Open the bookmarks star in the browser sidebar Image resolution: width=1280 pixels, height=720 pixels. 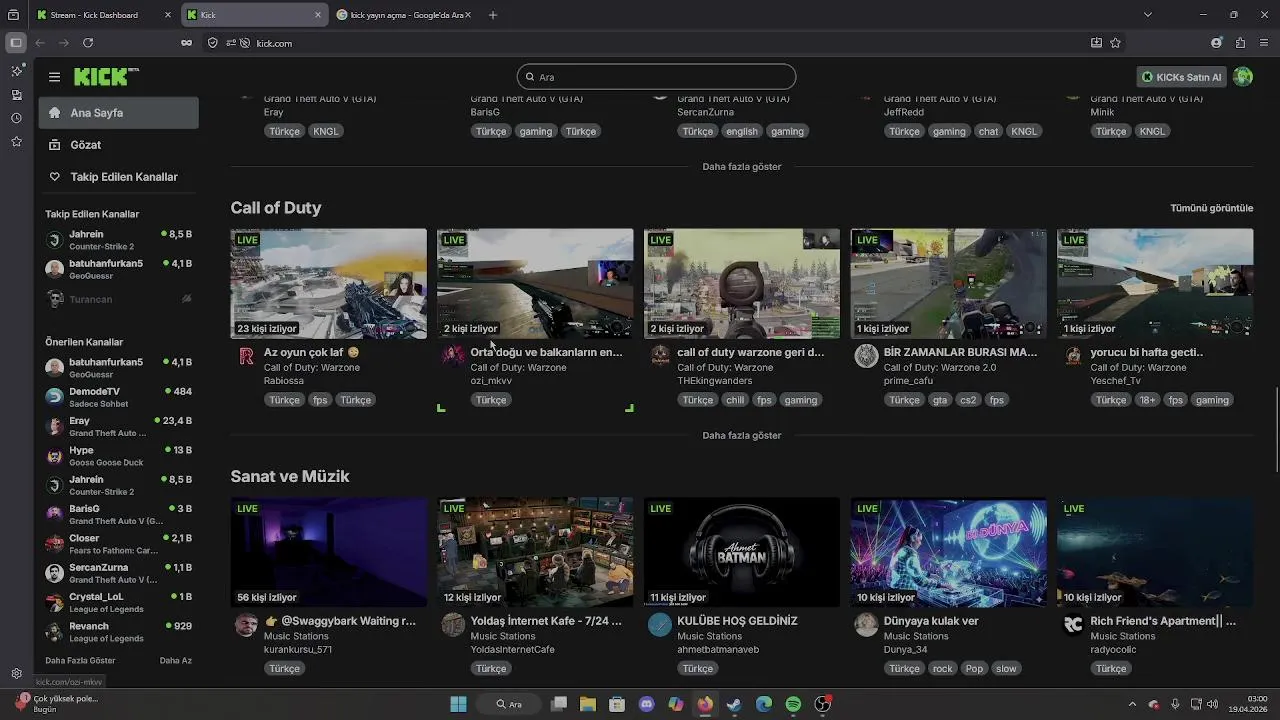pos(16,142)
